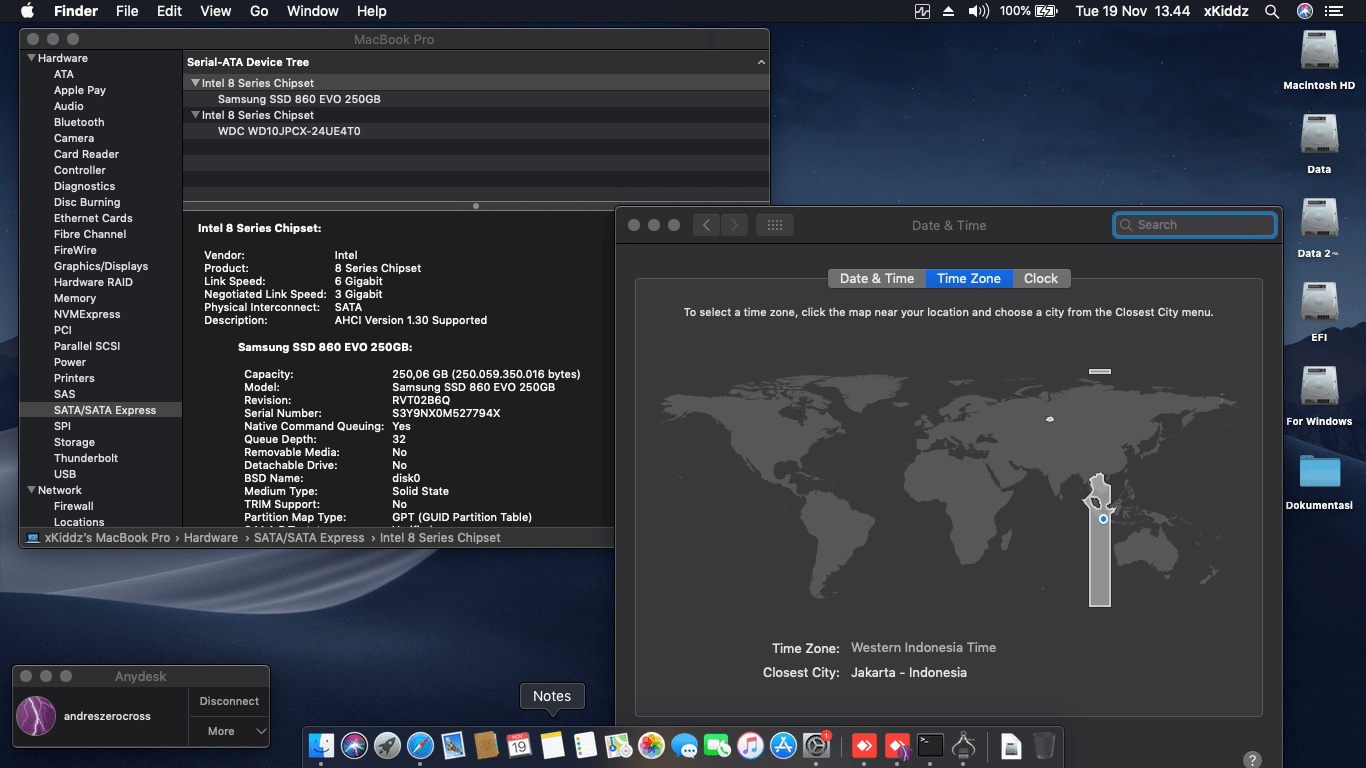Click the Spotlight search magnifier icon
The image size is (1366, 768).
(x=1272, y=11)
